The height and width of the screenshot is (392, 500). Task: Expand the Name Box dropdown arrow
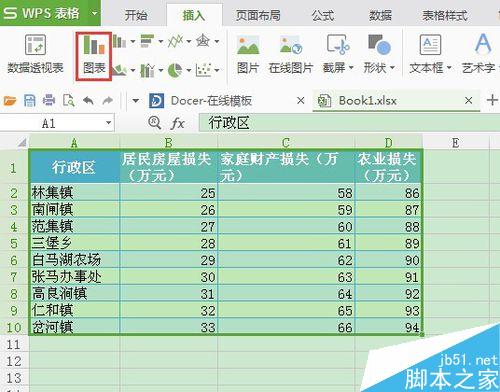click(108, 123)
